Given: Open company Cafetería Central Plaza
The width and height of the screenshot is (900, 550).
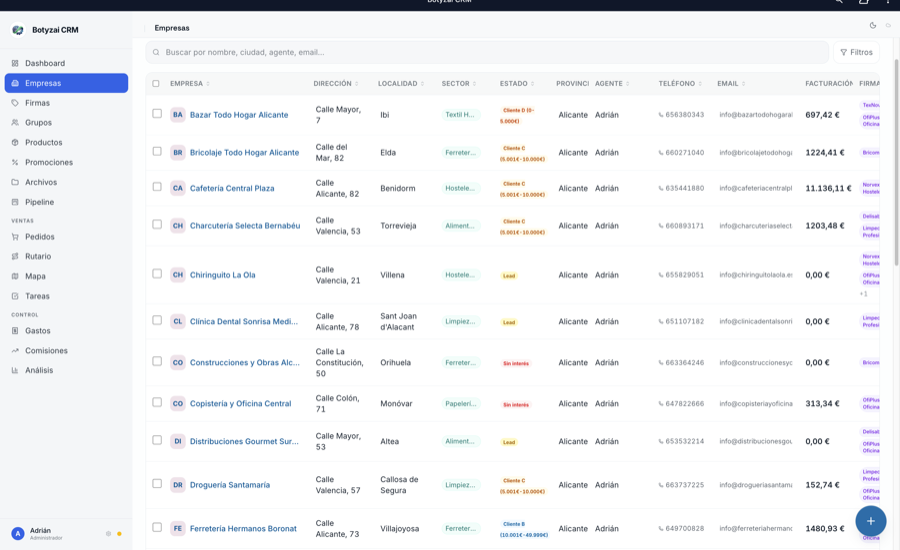Looking at the screenshot, I should [232, 188].
